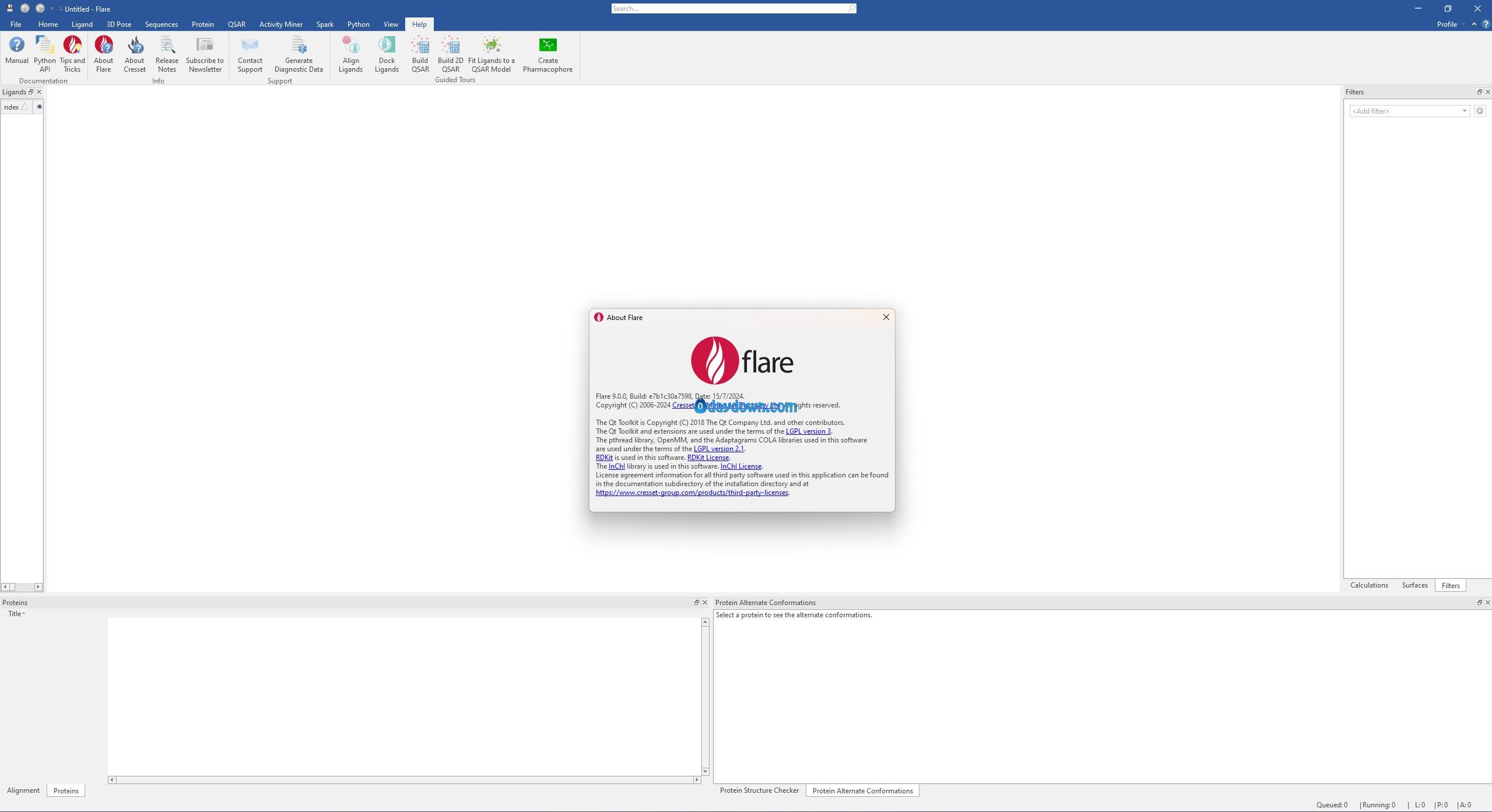
Task: Float the Filters panel
Action: pyautogui.click(x=1479, y=92)
